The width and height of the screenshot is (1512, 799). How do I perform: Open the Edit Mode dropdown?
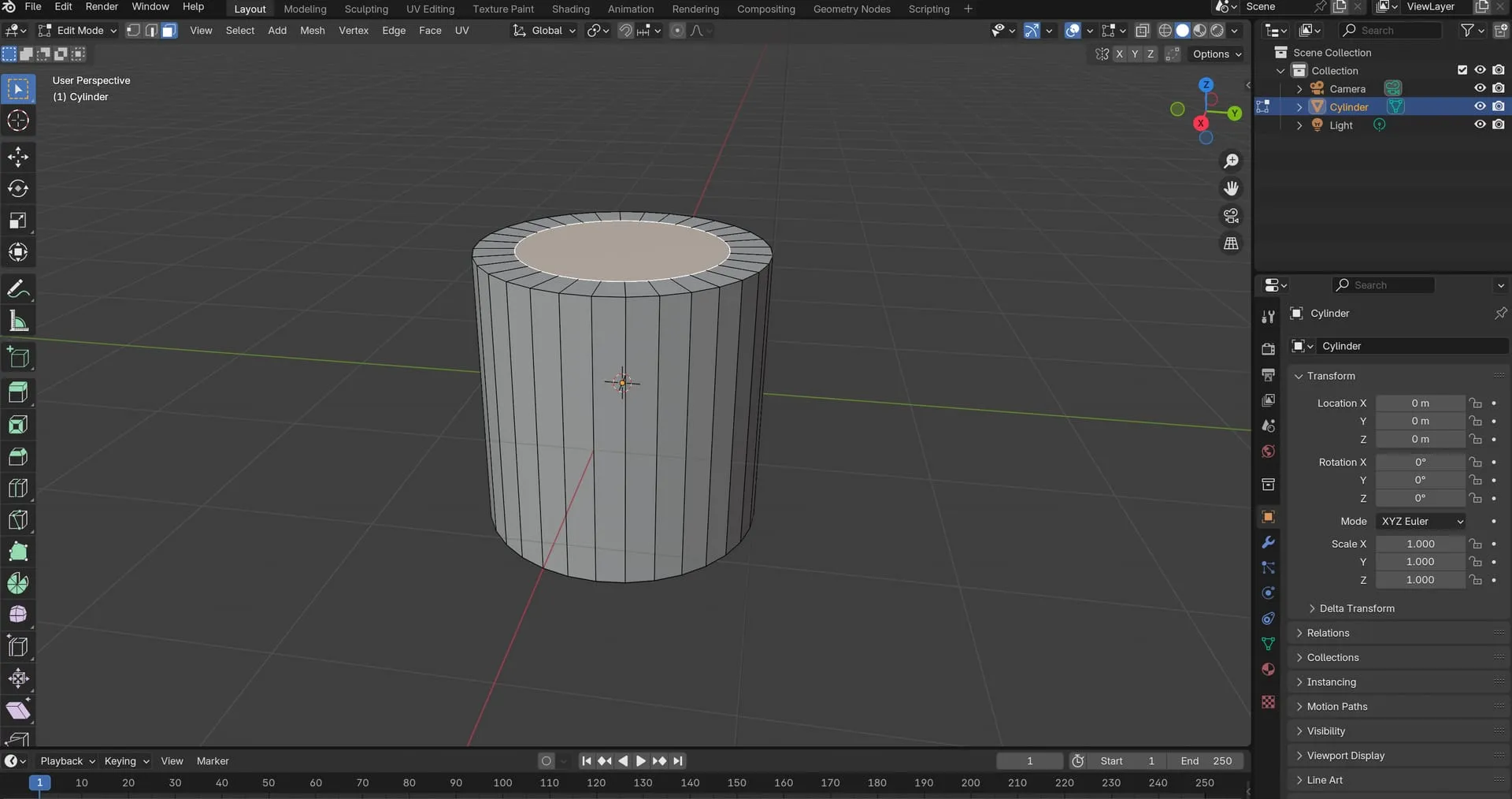pos(77,31)
